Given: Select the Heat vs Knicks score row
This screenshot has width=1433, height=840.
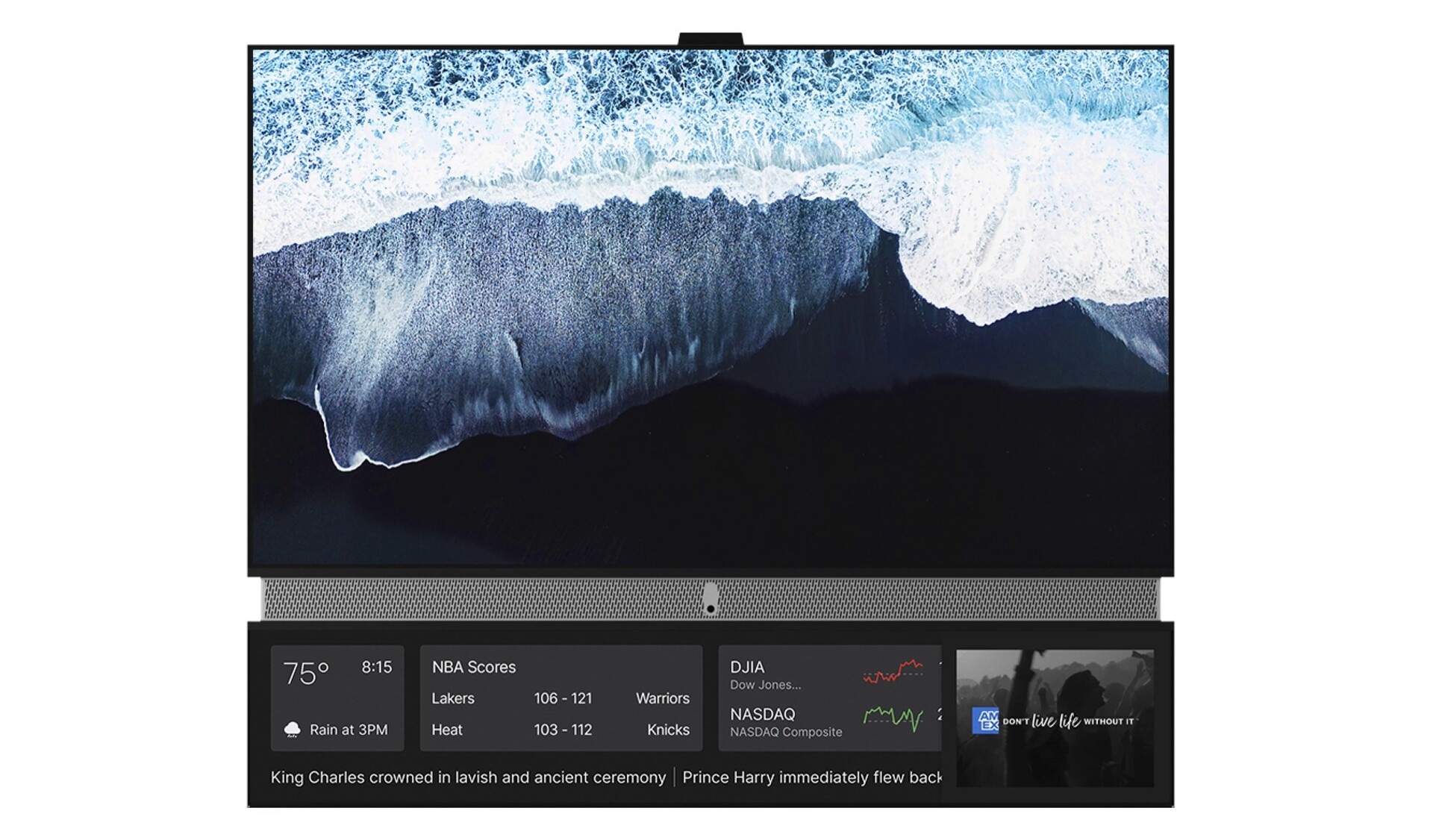Looking at the screenshot, I should (561, 730).
